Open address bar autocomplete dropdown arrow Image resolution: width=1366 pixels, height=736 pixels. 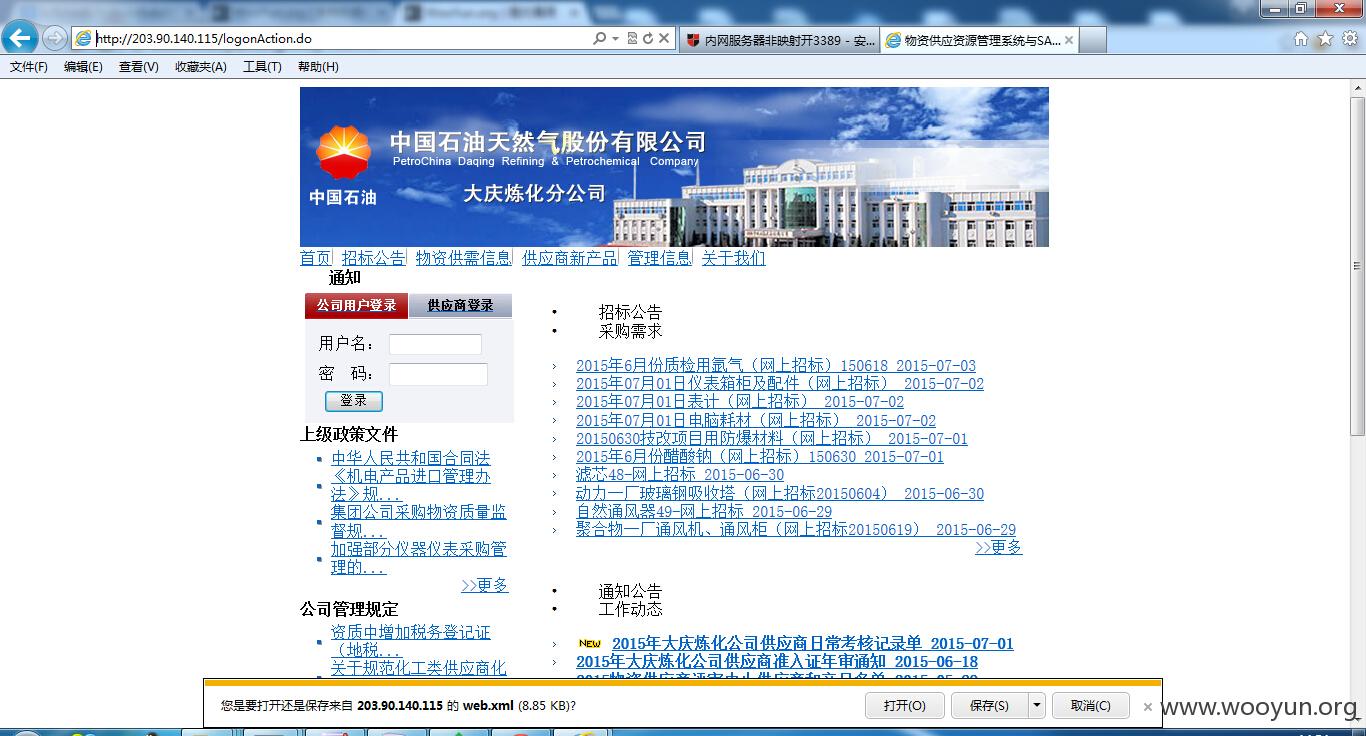tap(615, 38)
